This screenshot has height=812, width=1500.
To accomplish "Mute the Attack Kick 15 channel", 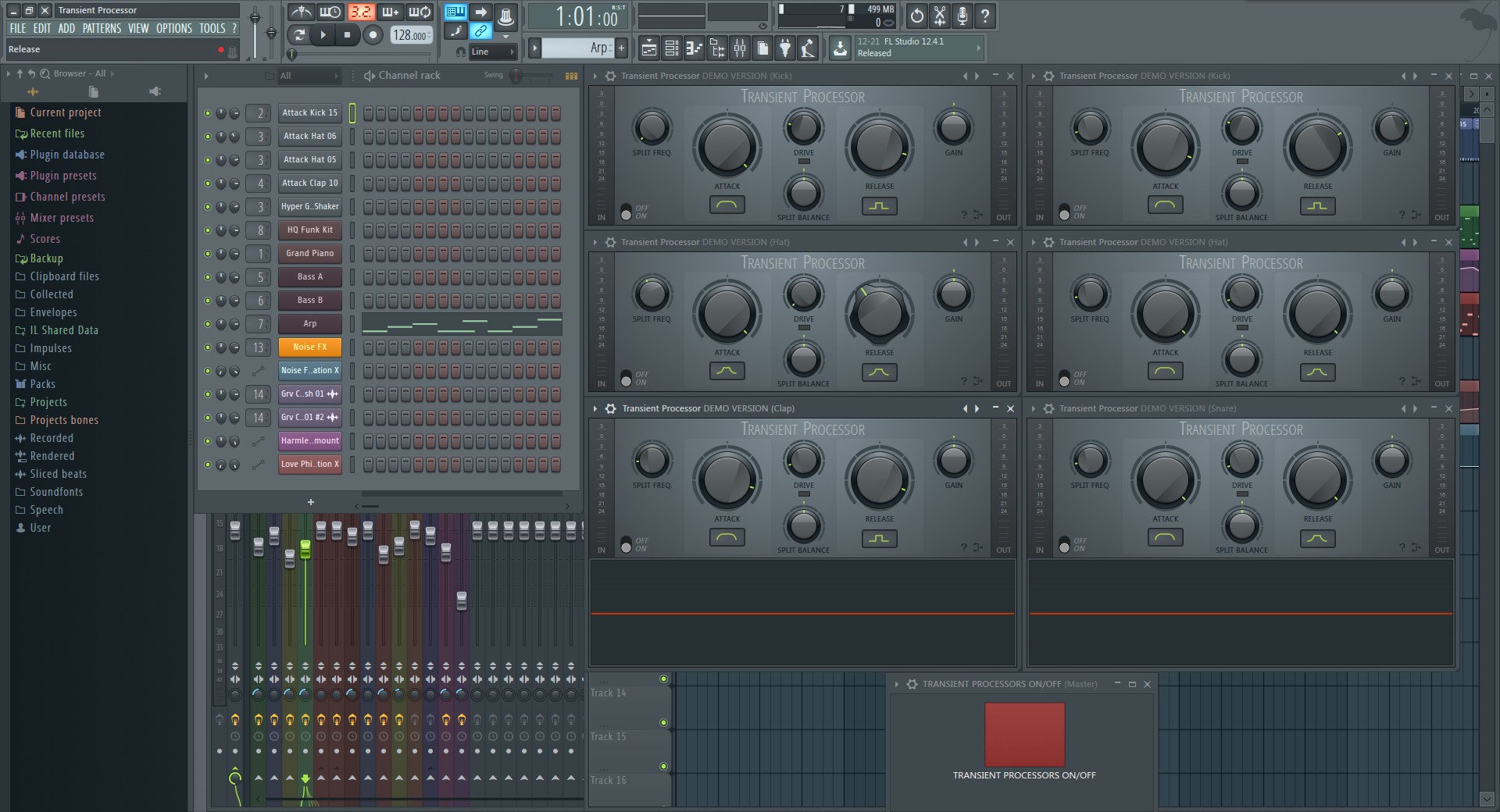I will pyautogui.click(x=208, y=113).
